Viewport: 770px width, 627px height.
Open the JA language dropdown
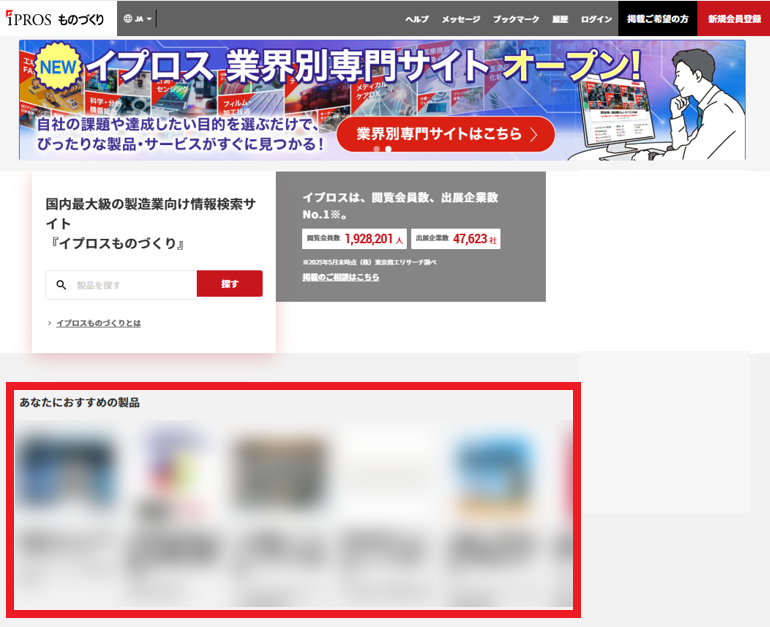pos(144,19)
